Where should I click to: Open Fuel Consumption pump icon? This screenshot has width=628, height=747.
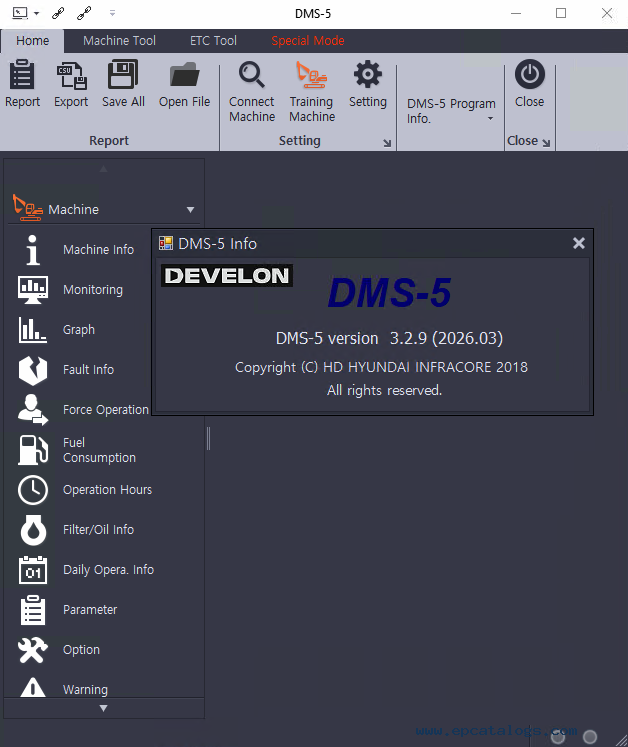(32, 450)
